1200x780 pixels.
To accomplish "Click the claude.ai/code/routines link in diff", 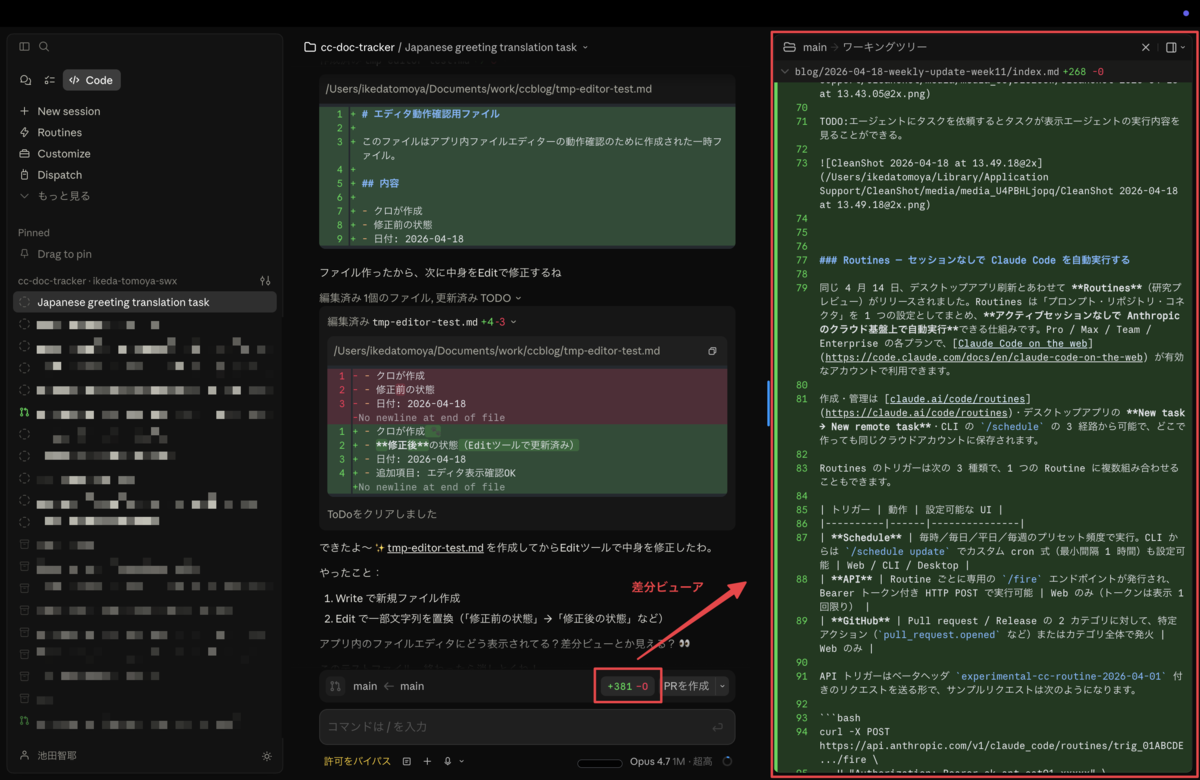I will [959, 398].
